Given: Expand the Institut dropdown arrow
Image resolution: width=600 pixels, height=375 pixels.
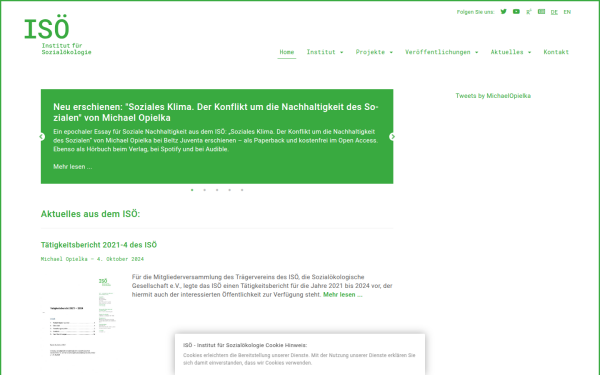Looking at the screenshot, I should pyautogui.click(x=342, y=52).
